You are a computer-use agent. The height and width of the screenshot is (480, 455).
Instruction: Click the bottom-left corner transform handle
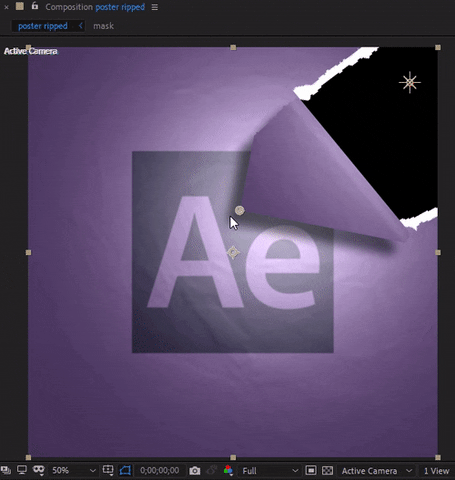tap(28, 457)
